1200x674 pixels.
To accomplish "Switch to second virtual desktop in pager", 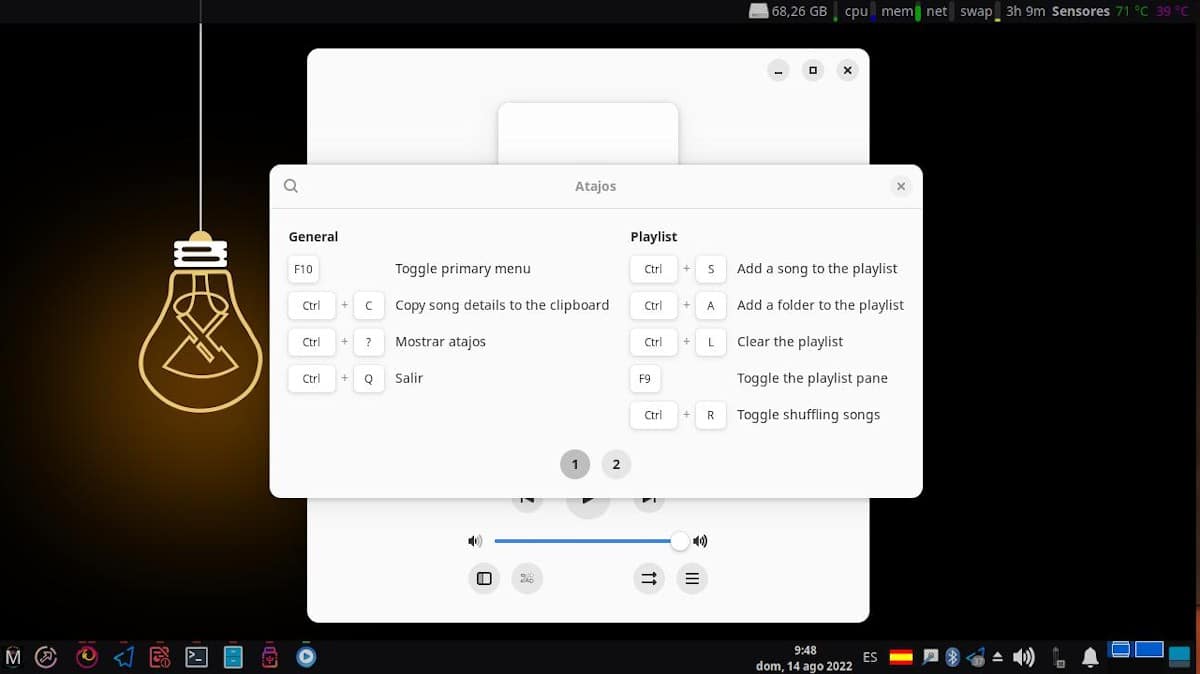I will [x=1150, y=650].
